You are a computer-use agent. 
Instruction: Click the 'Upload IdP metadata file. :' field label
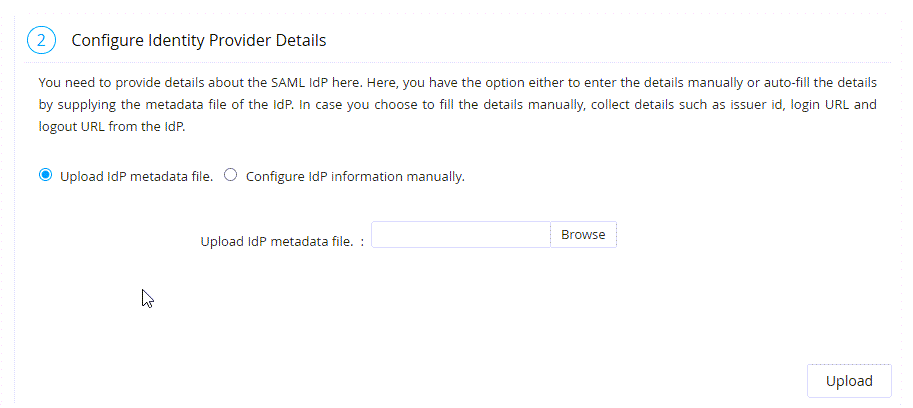pyautogui.click(x=282, y=241)
